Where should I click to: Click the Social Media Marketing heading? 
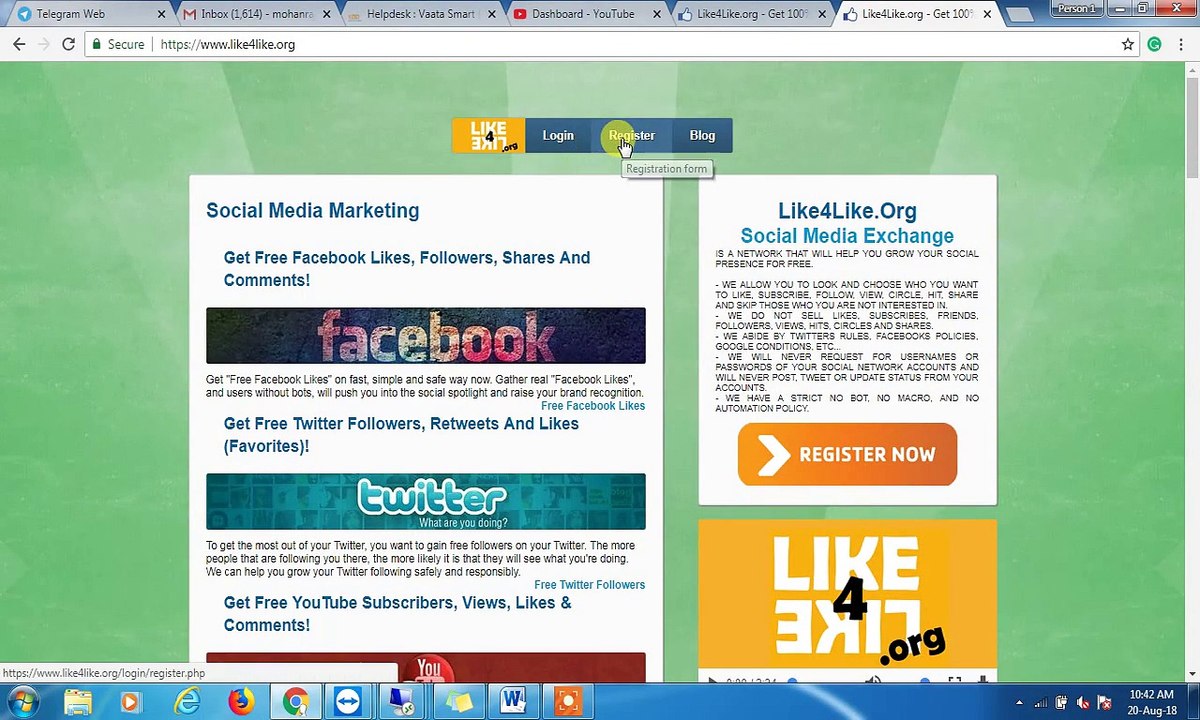(x=313, y=211)
